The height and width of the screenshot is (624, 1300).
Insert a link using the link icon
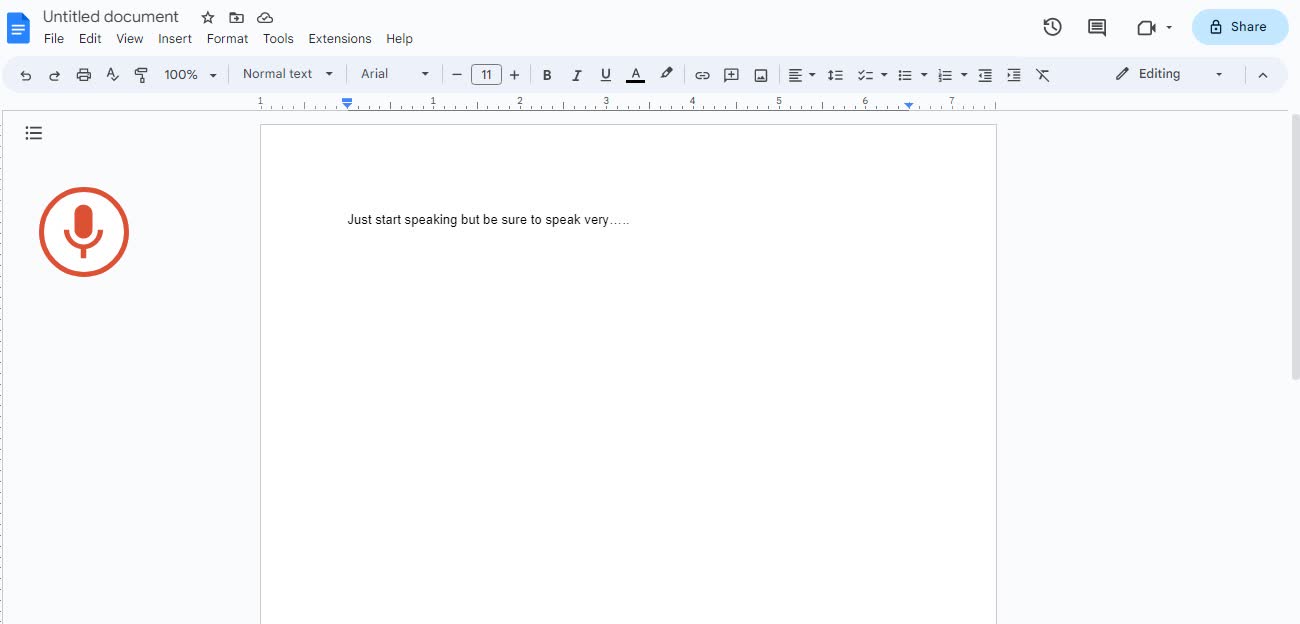coord(702,74)
